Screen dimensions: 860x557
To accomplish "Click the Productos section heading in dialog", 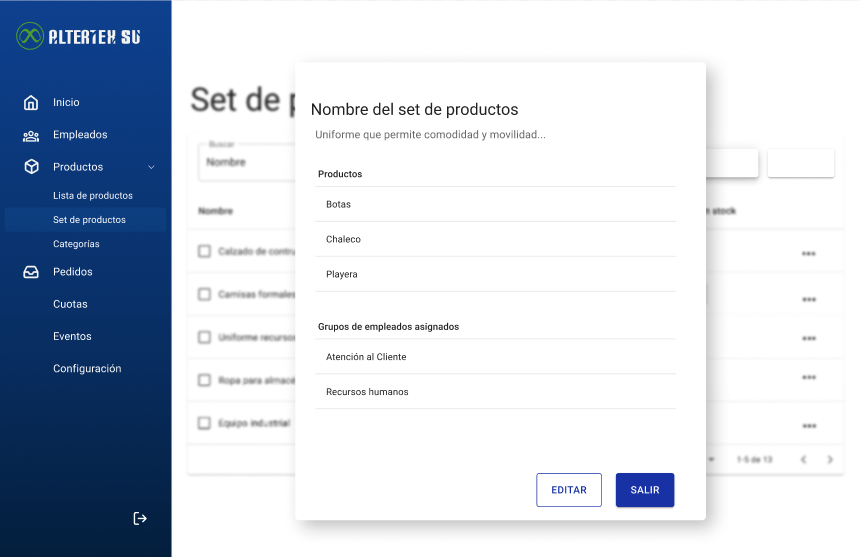I will [x=340, y=174].
